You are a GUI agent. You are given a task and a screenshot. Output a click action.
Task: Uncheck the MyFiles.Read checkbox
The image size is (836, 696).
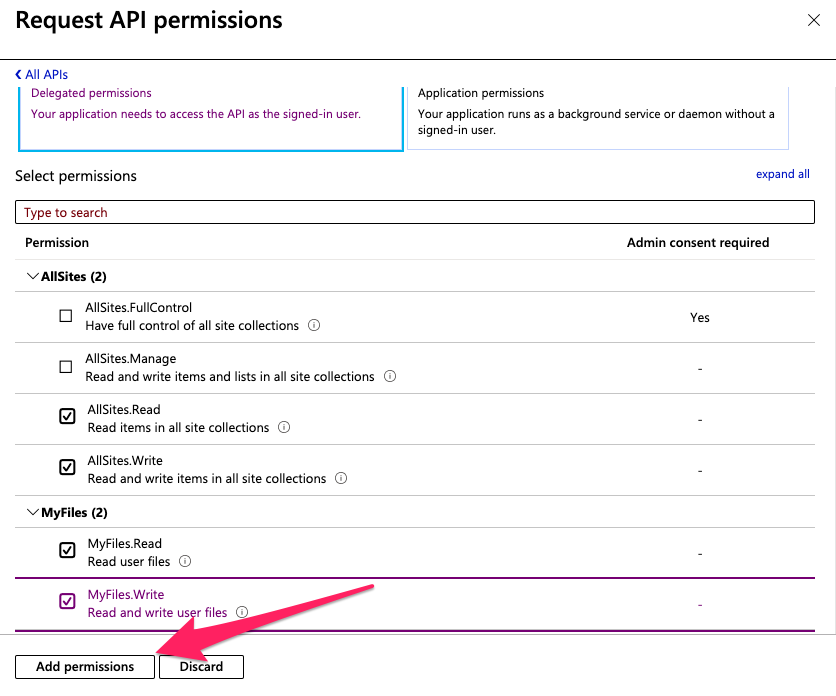click(x=67, y=550)
